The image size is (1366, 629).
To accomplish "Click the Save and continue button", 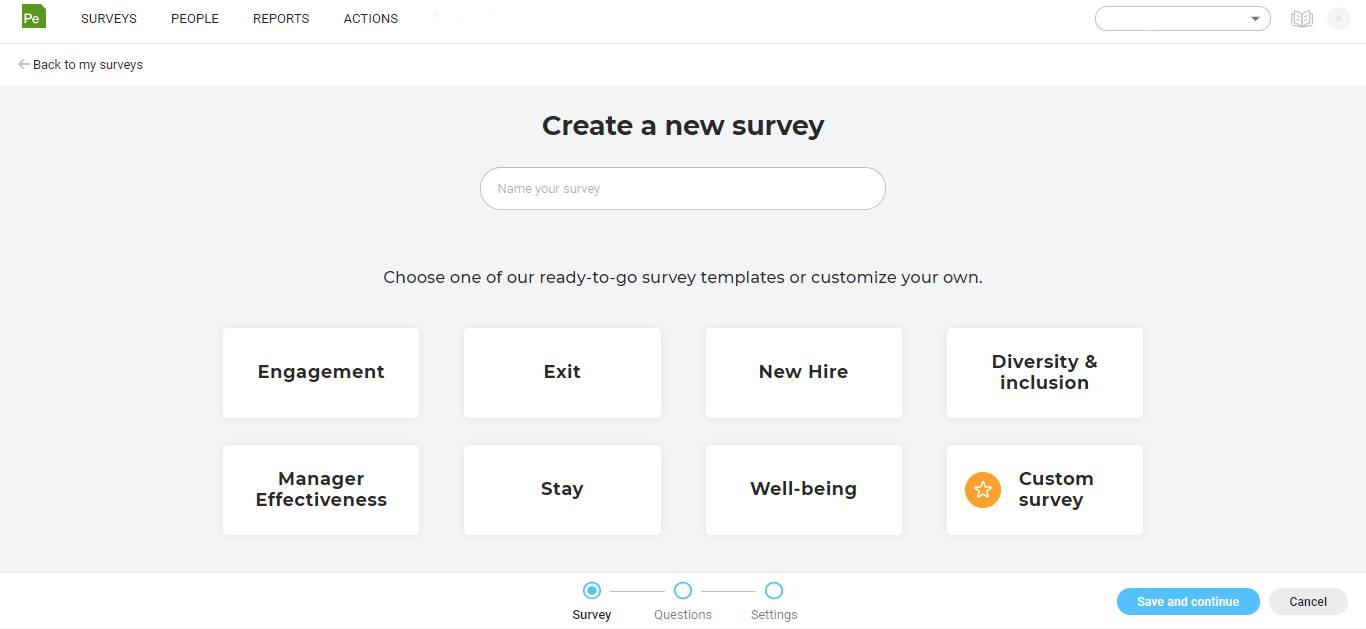I will 1188,601.
